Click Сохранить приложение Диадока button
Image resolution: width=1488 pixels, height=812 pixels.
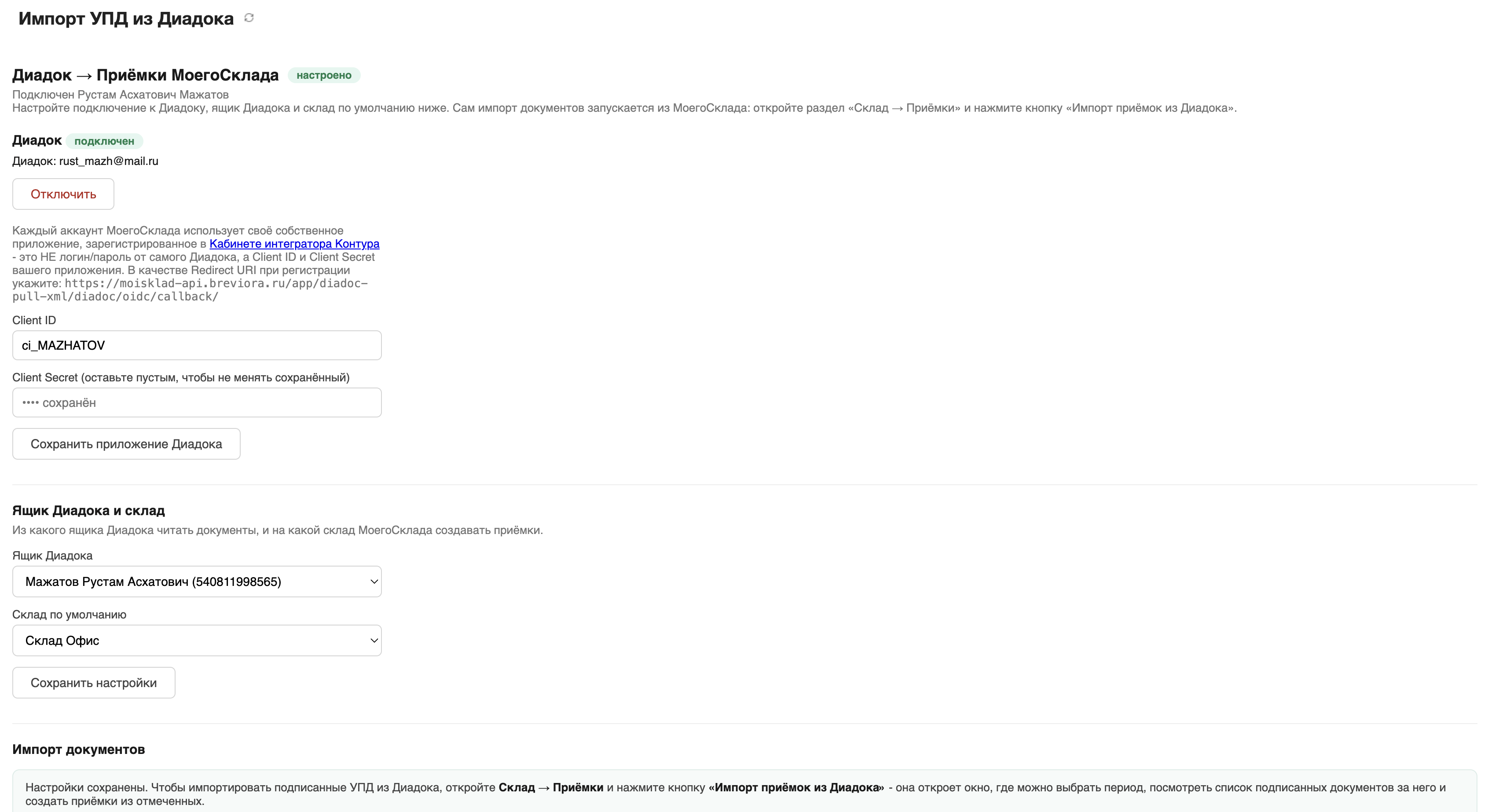click(x=127, y=443)
